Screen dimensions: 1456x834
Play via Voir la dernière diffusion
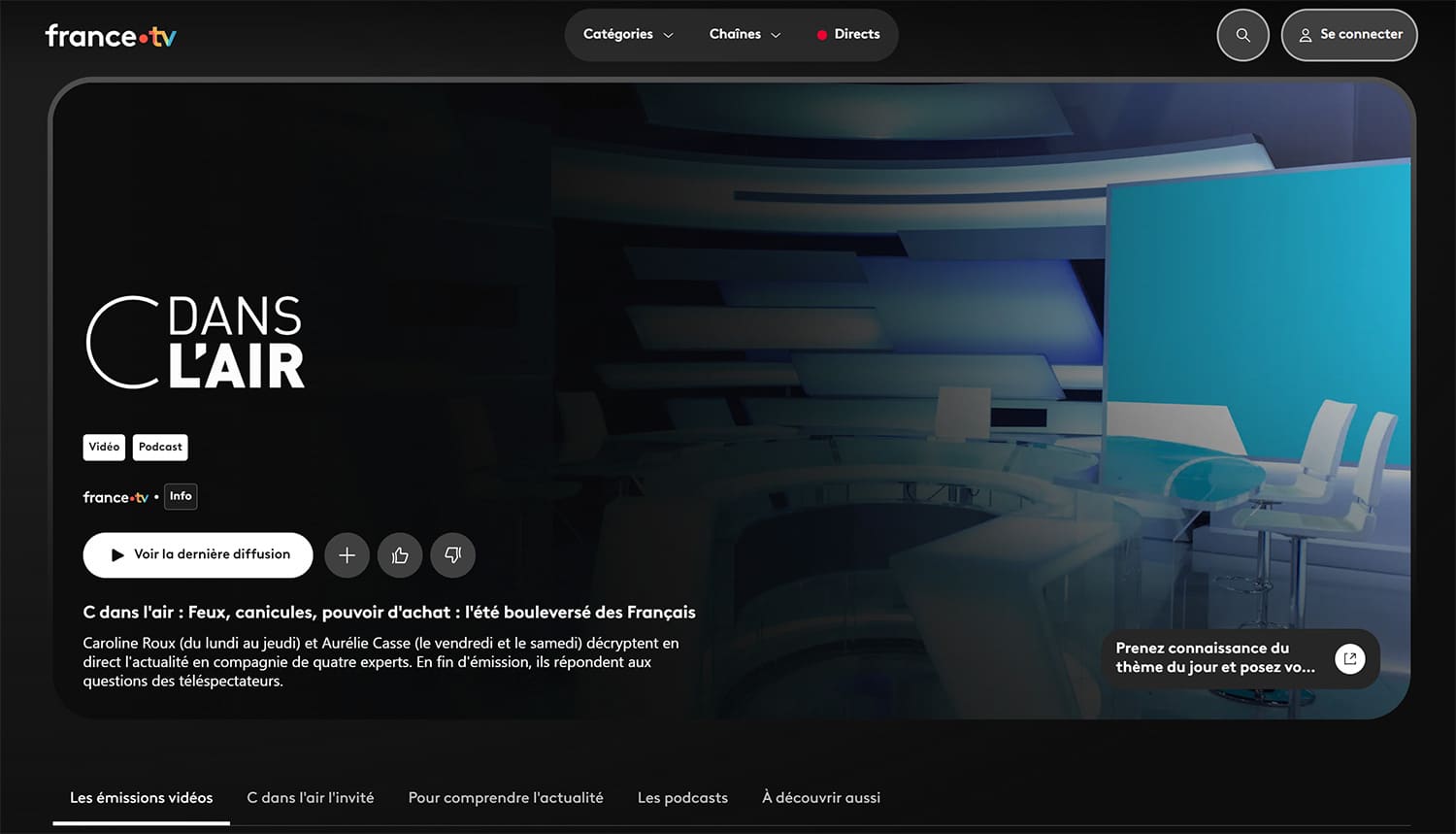pos(198,555)
